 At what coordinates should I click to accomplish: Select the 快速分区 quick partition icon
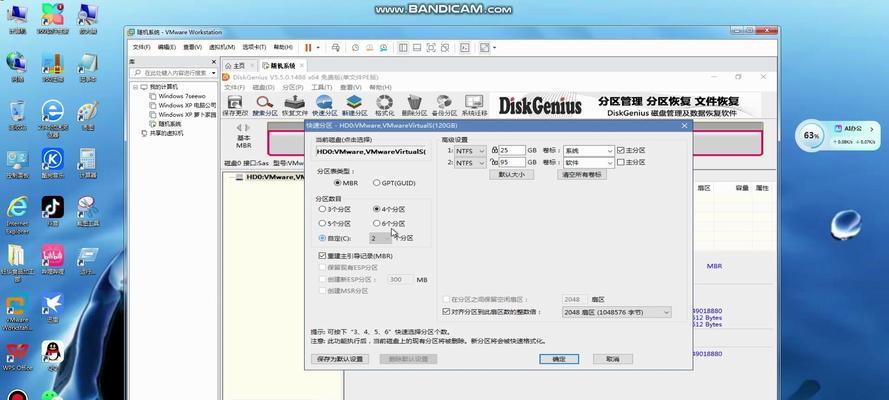(x=324, y=105)
